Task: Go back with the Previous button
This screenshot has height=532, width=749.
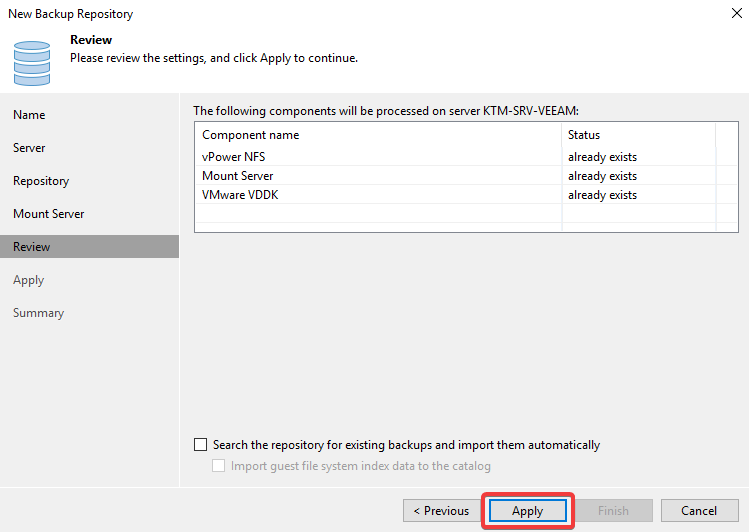Action: point(442,511)
